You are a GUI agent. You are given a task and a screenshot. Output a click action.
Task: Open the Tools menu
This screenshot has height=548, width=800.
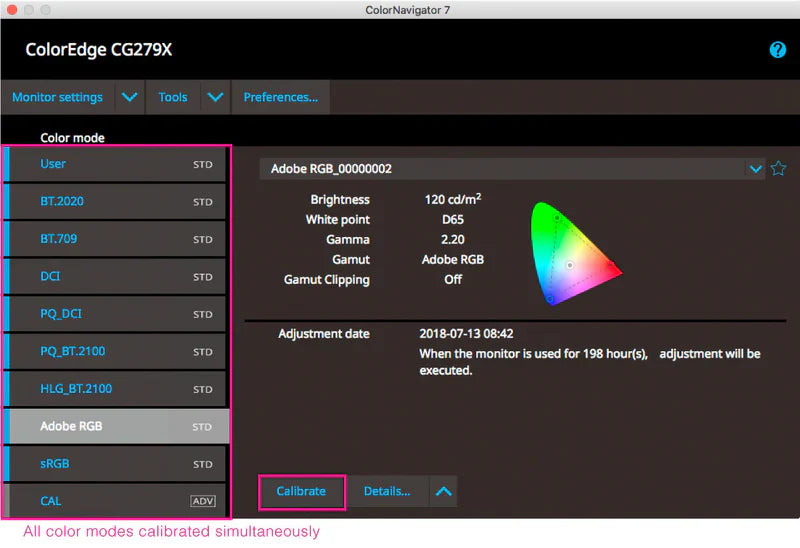pyautogui.click(x=173, y=97)
